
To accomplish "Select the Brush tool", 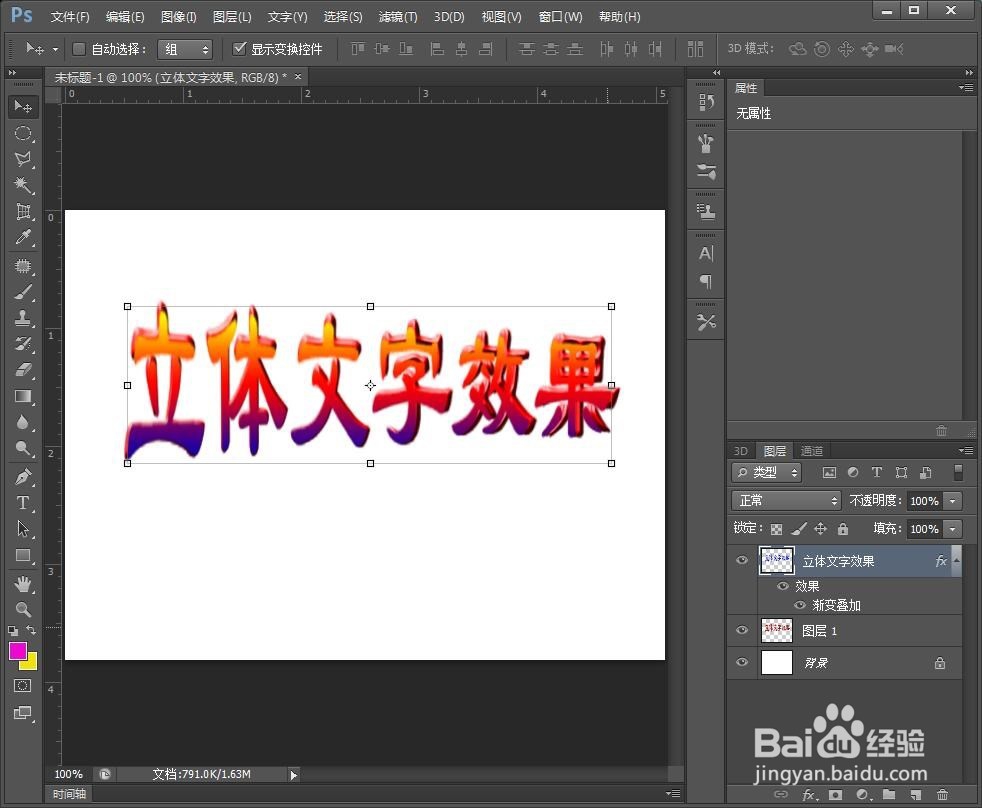I will (x=23, y=291).
